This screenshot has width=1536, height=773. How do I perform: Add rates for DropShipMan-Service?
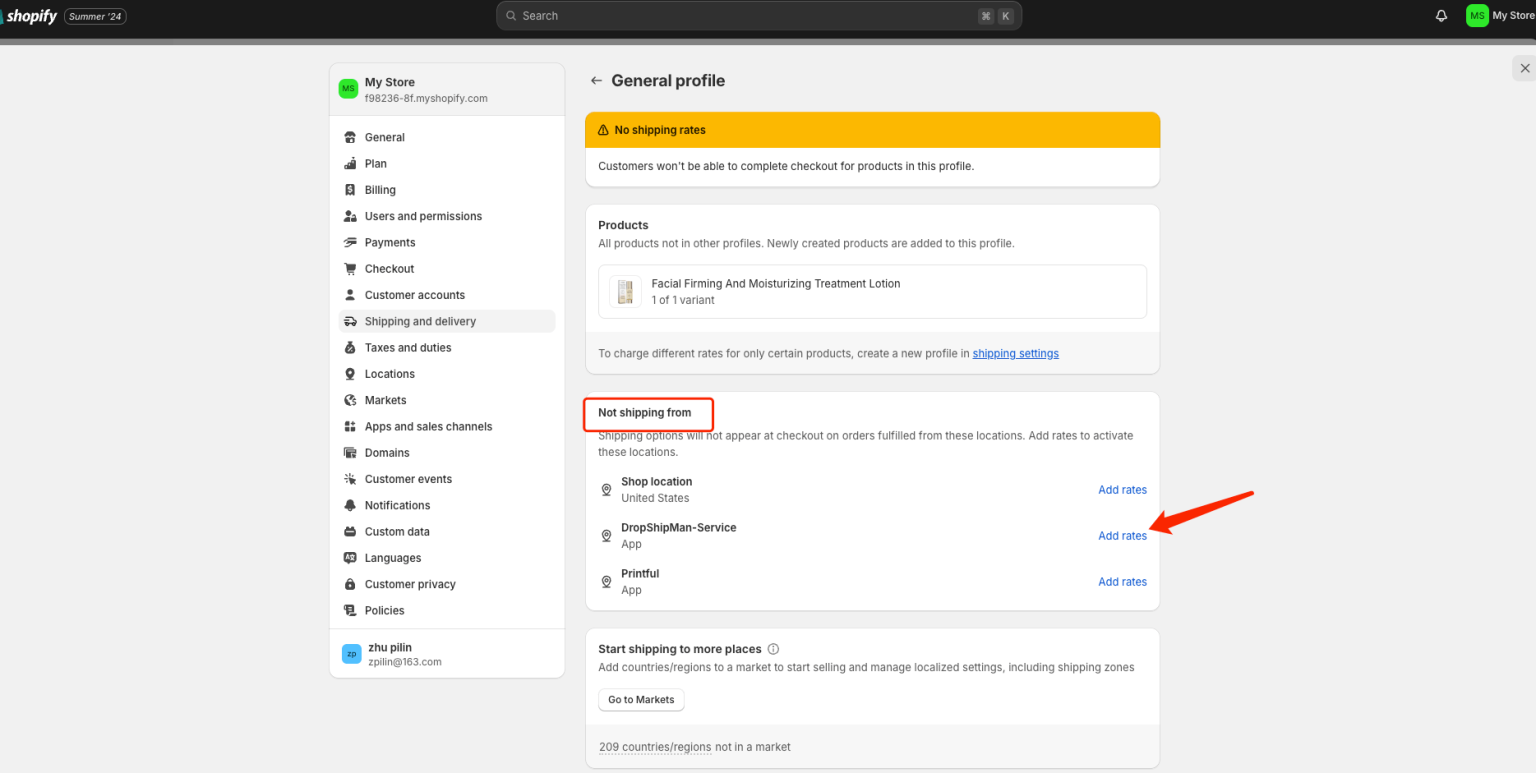1122,536
